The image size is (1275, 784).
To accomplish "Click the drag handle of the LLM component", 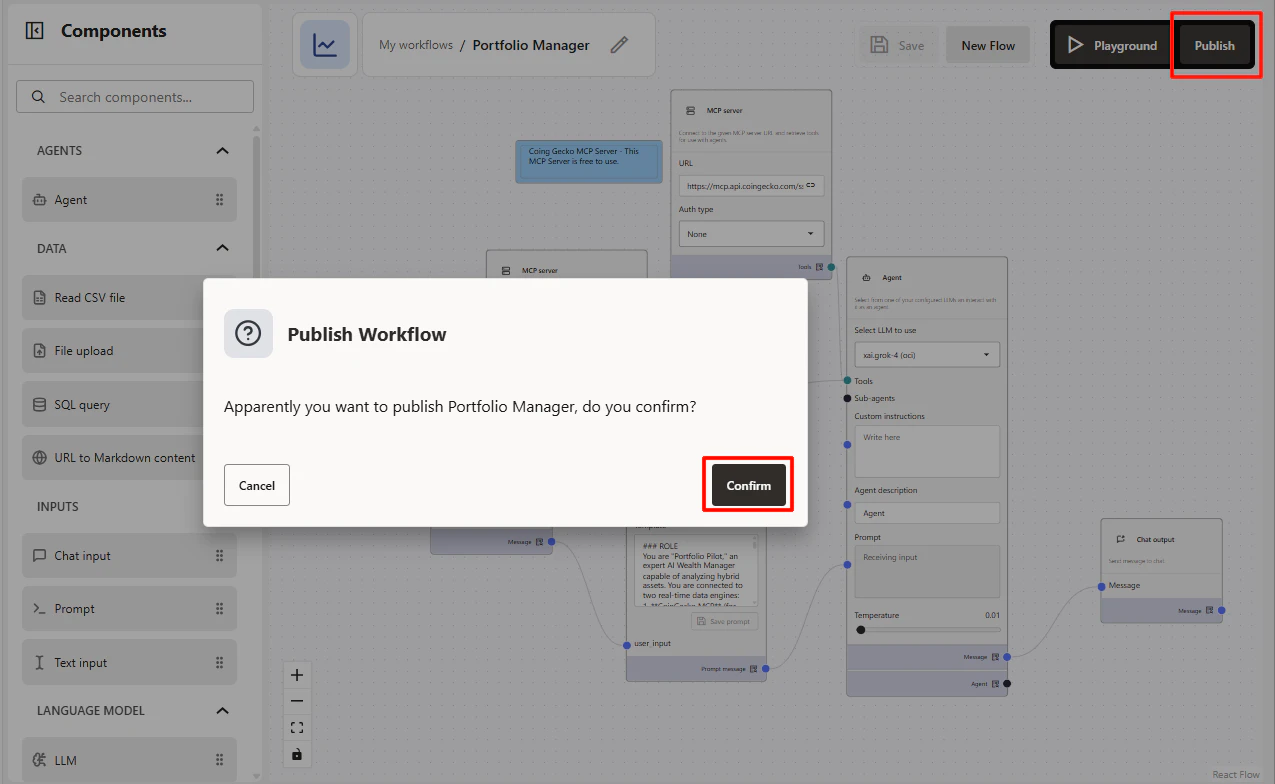I will coord(220,760).
